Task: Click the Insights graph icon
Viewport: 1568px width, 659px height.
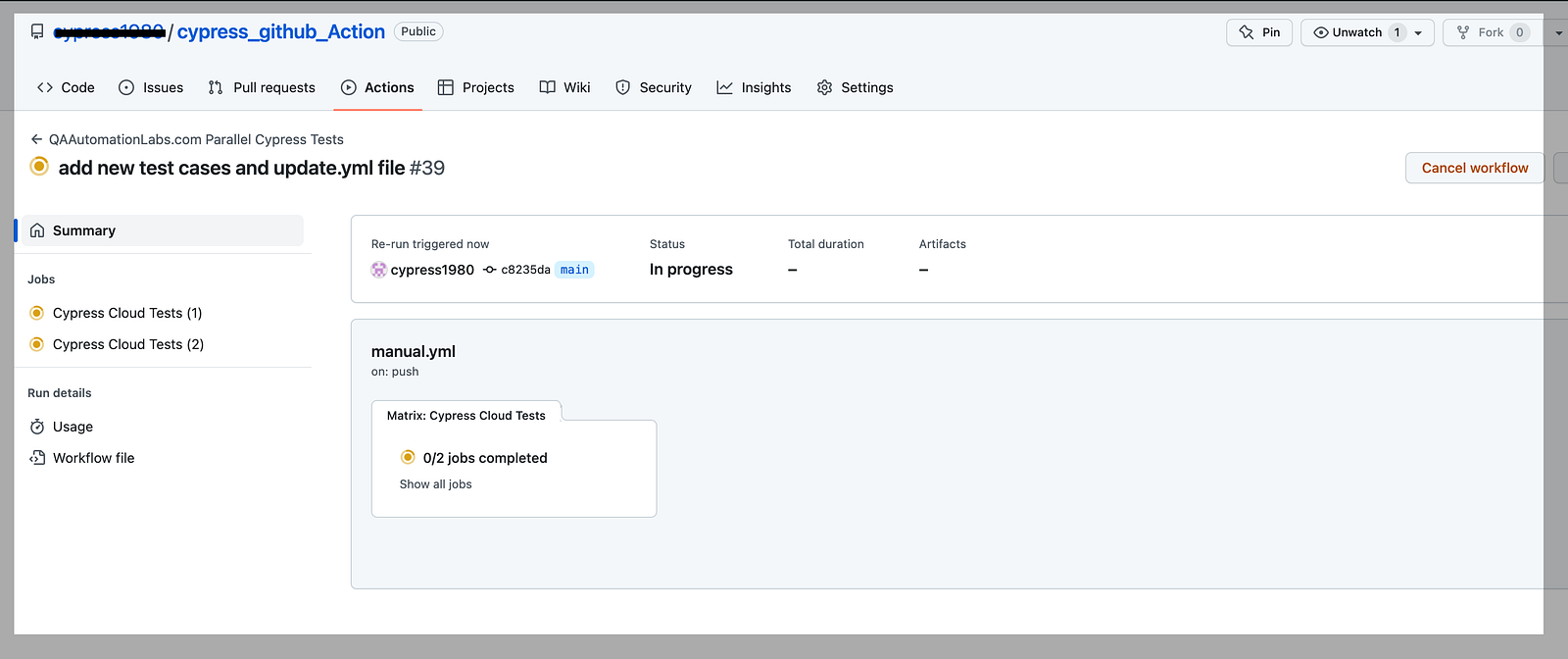Action: 724,87
